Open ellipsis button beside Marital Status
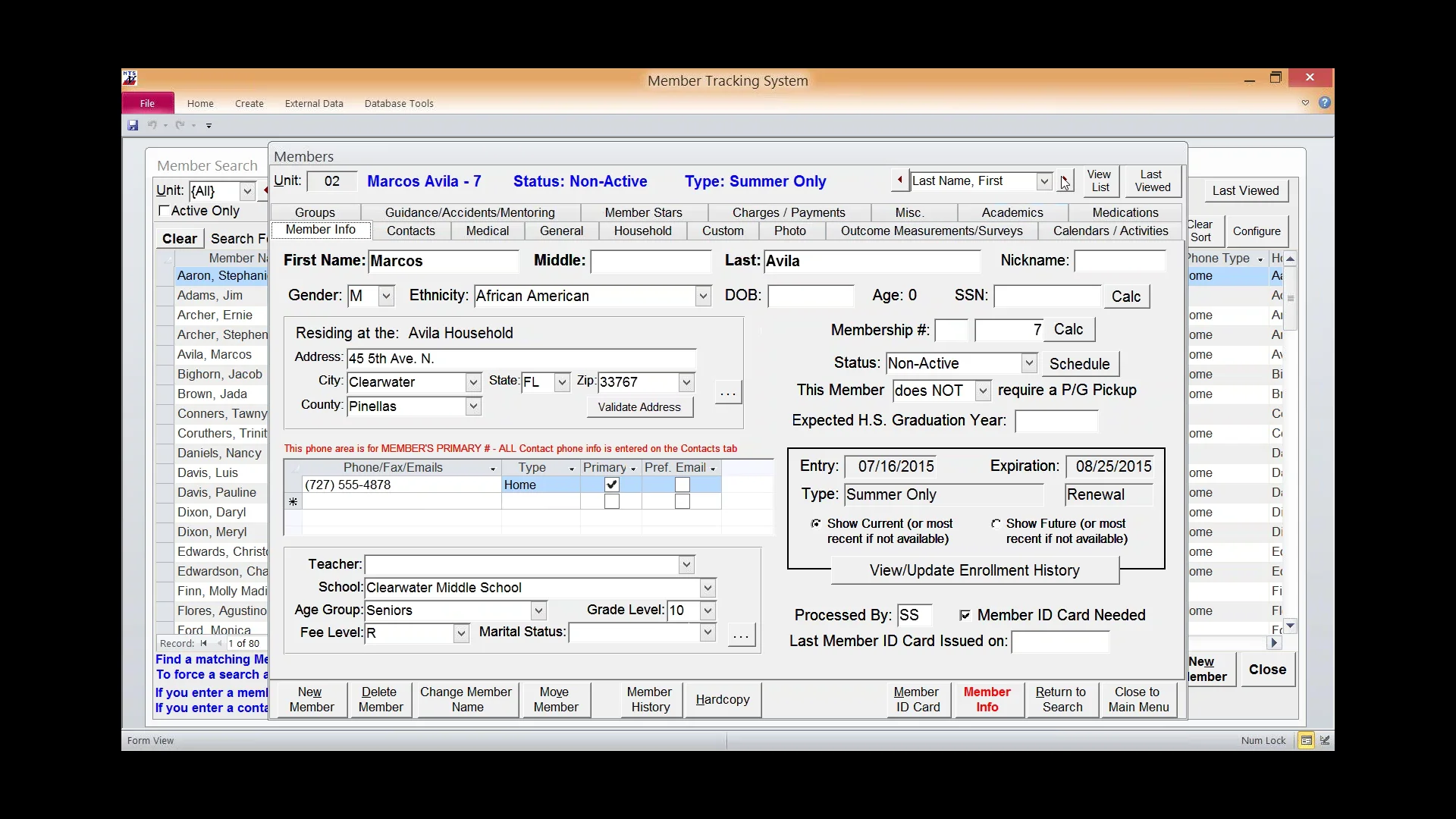The height and width of the screenshot is (819, 1456). coord(742,635)
